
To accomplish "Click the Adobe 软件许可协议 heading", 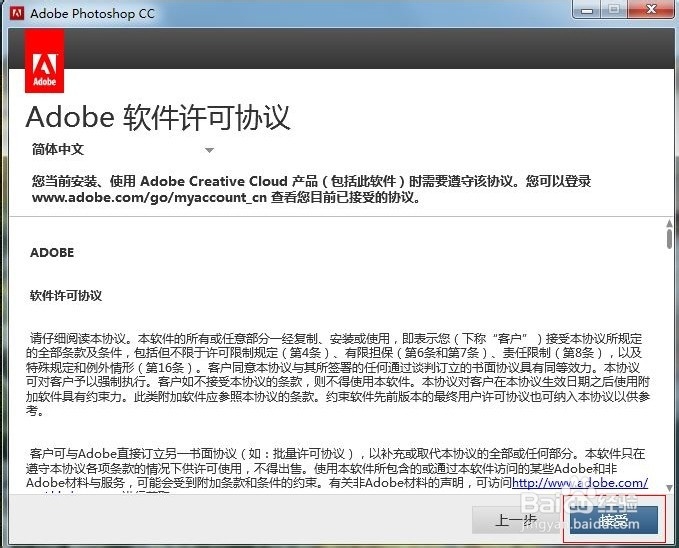I will tap(158, 117).
